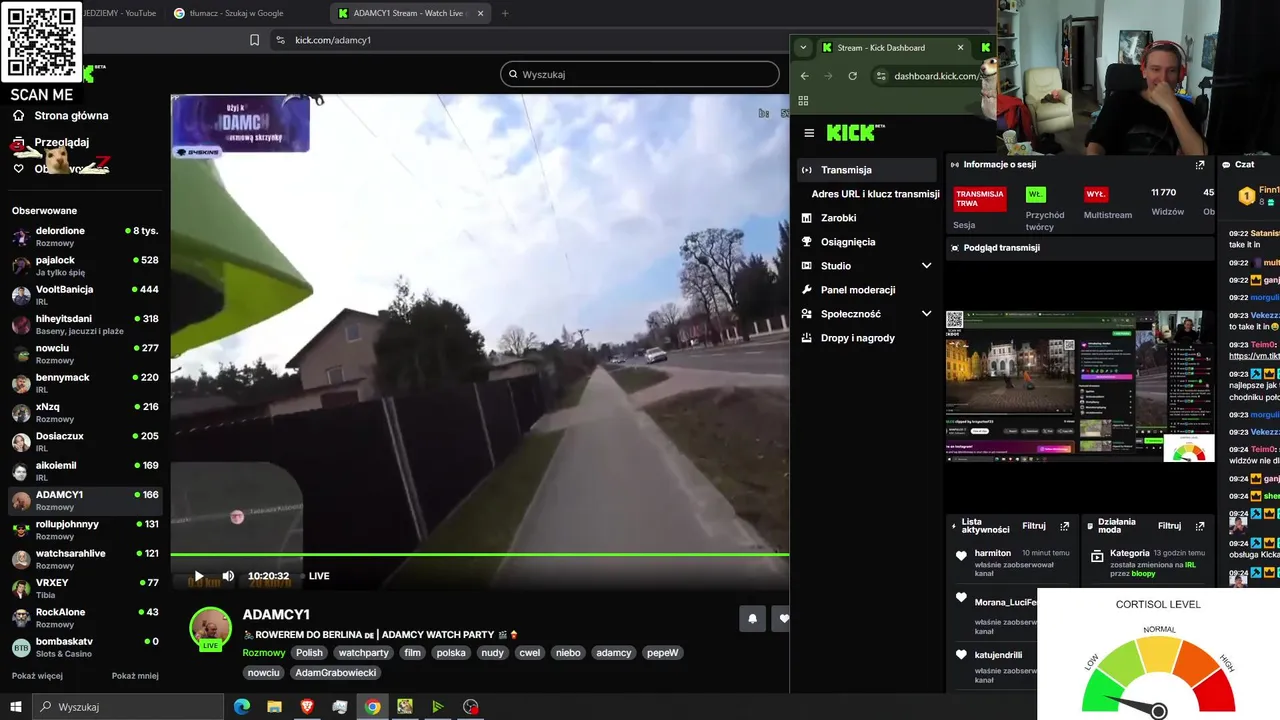Expand followed list with Pokaż więcej
Viewport: 1280px width, 720px height.
tap(37, 676)
